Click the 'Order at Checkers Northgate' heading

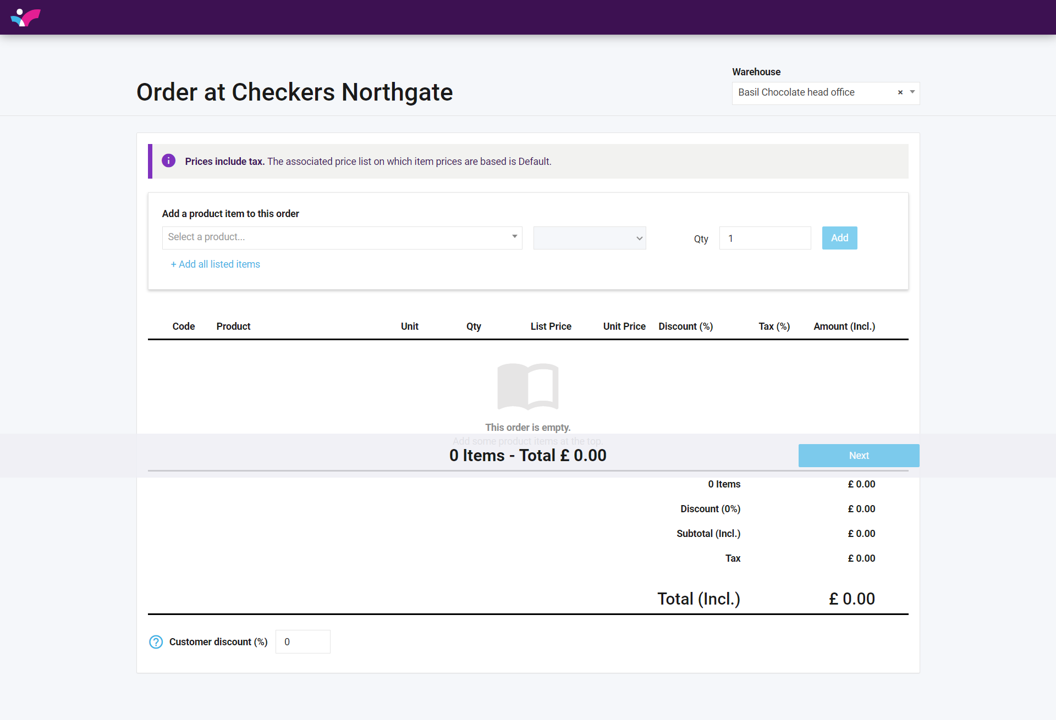pyautogui.click(x=294, y=92)
